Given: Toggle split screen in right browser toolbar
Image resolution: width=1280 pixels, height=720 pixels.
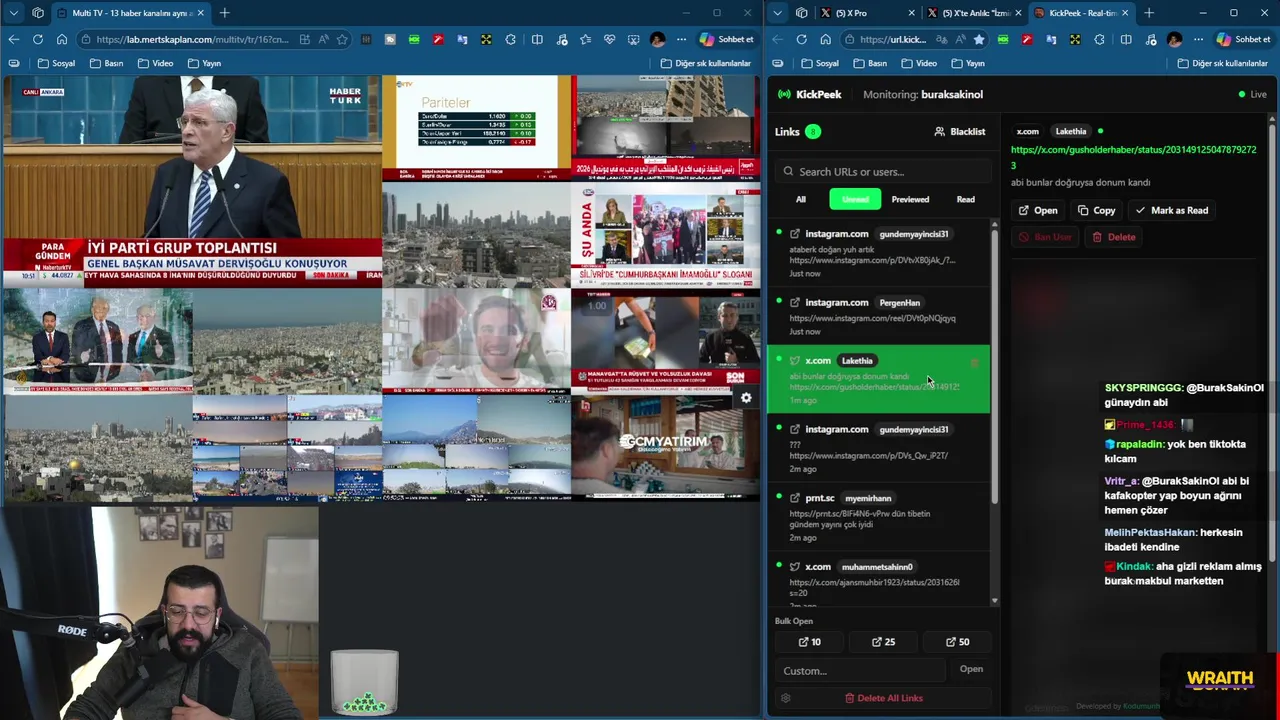Looking at the screenshot, I should [x=1125, y=39].
